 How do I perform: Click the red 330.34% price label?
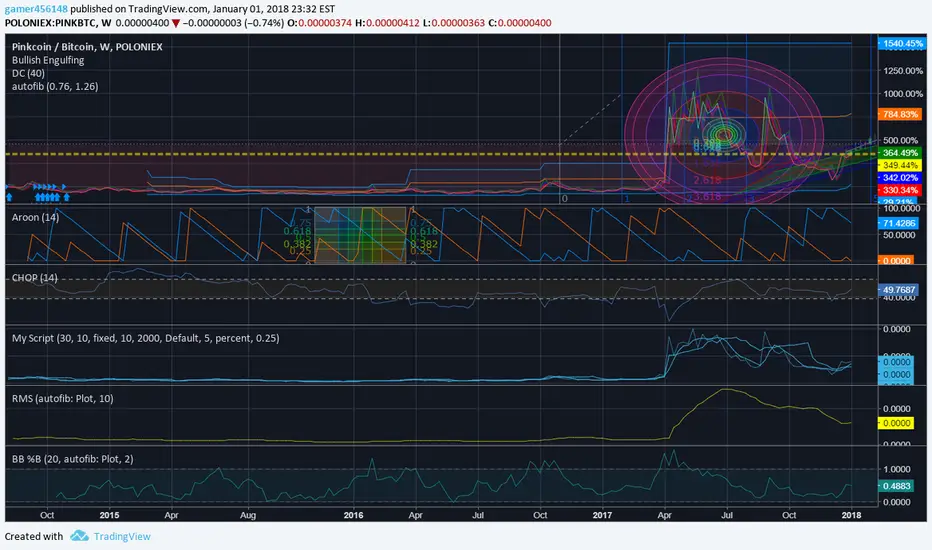coord(900,190)
